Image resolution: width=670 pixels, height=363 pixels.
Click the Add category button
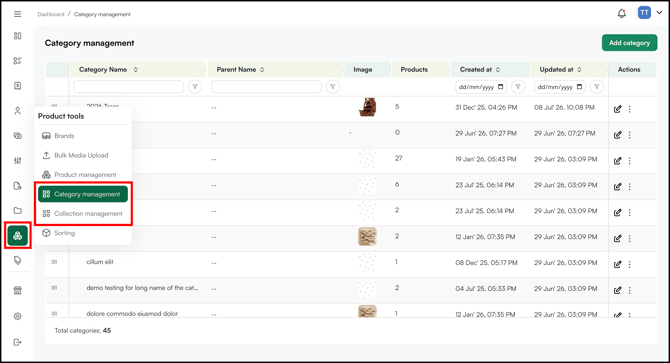pyautogui.click(x=629, y=43)
